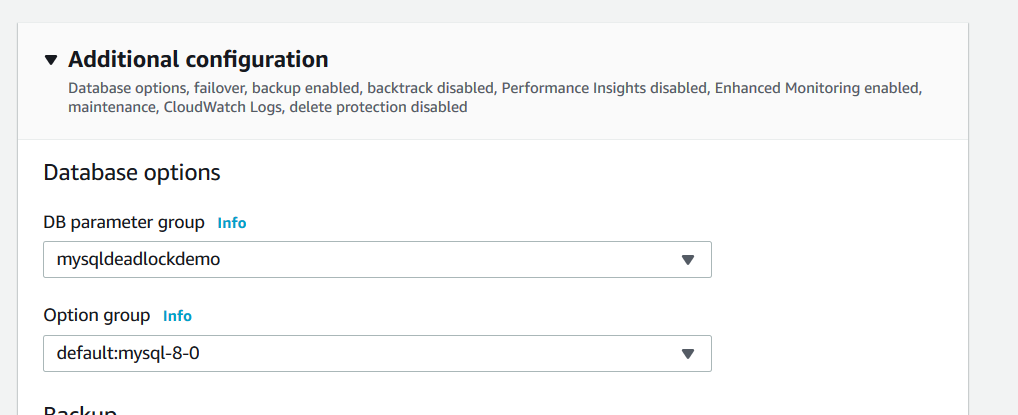Click the Database options section heading
This screenshot has height=415, width=1018.
tap(132, 172)
